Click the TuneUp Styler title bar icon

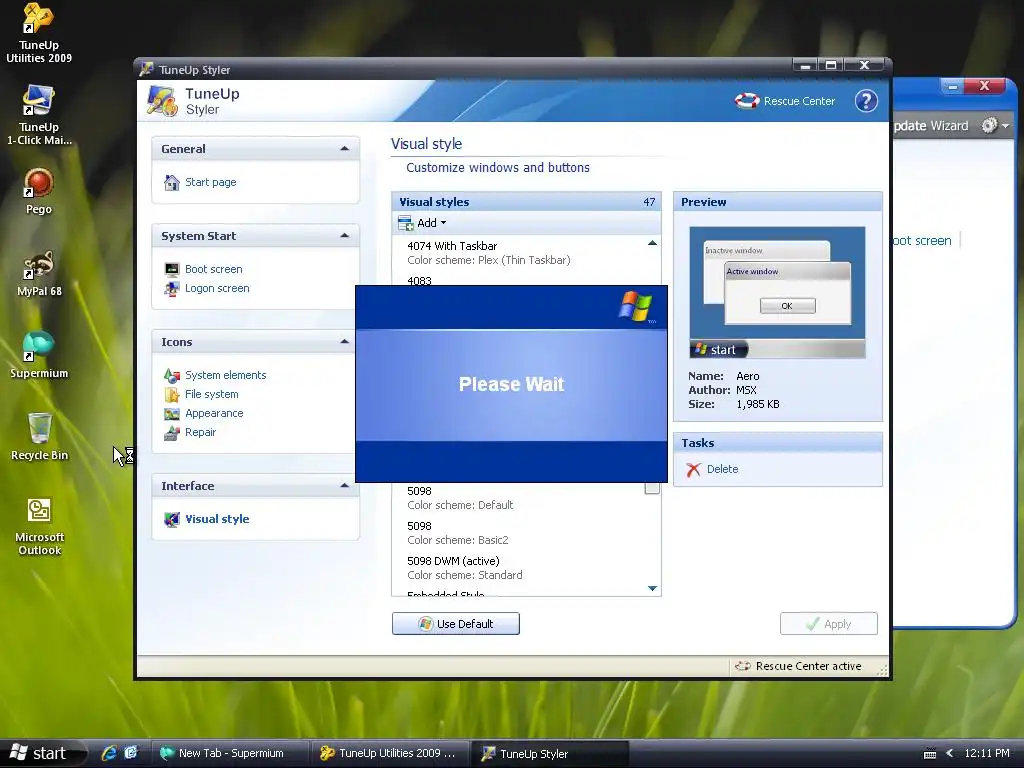click(x=146, y=69)
